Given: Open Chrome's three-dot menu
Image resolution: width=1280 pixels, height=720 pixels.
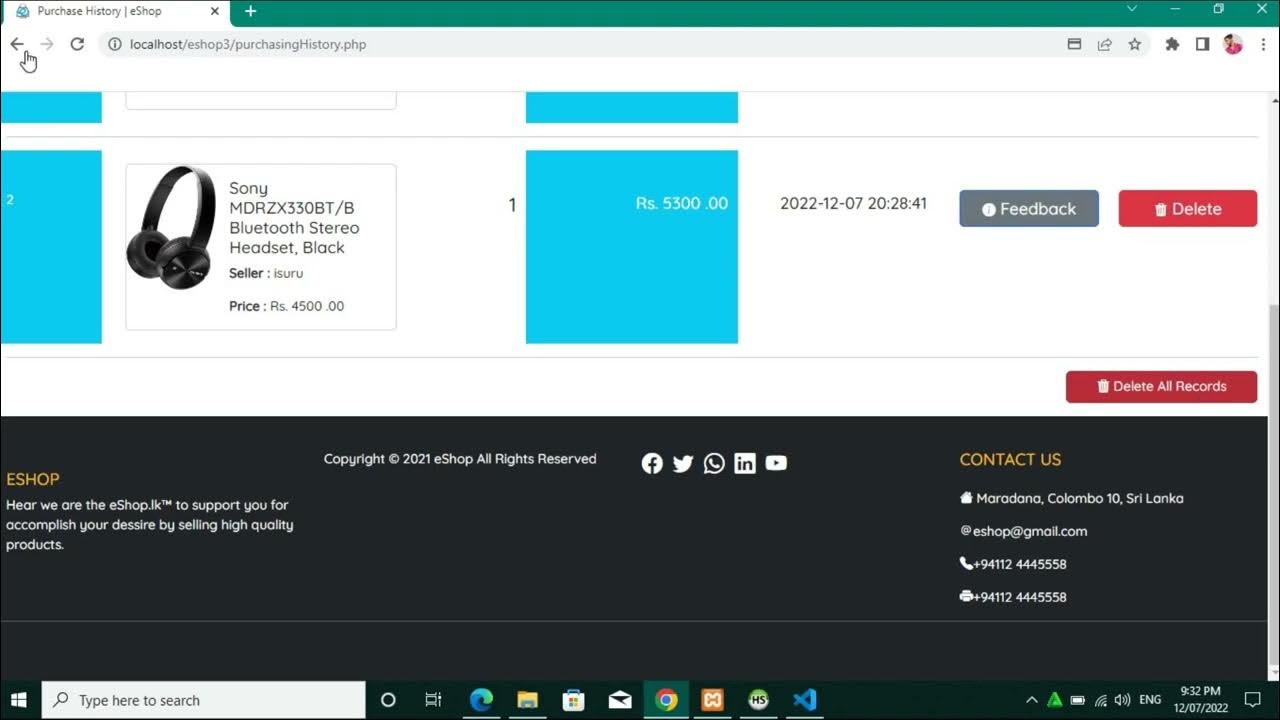Looking at the screenshot, I should pyautogui.click(x=1263, y=44).
